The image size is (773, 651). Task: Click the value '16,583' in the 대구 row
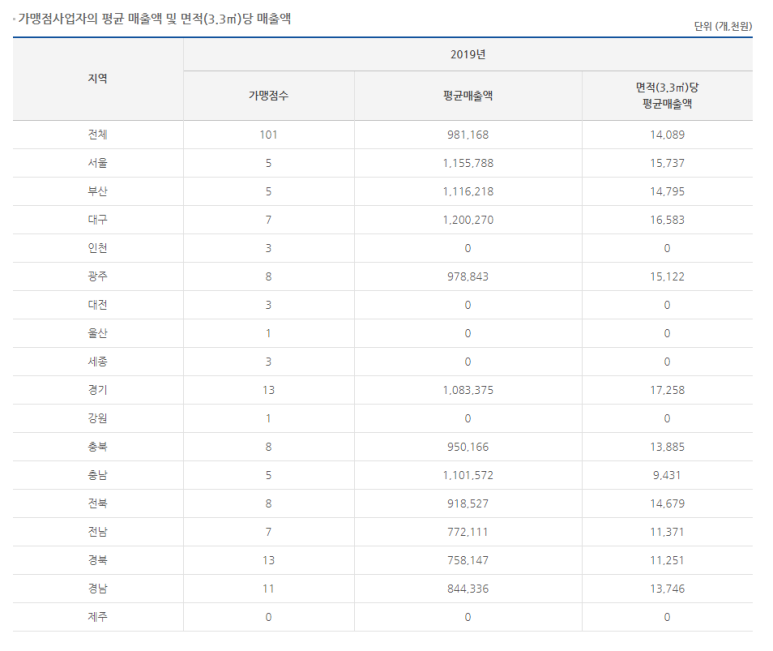[667, 220]
